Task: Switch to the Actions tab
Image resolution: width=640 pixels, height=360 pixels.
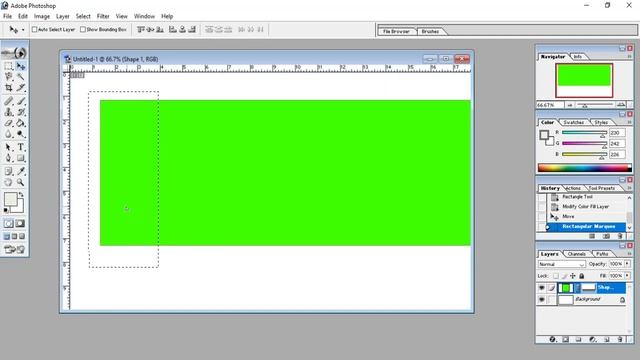Action: [x=573, y=188]
